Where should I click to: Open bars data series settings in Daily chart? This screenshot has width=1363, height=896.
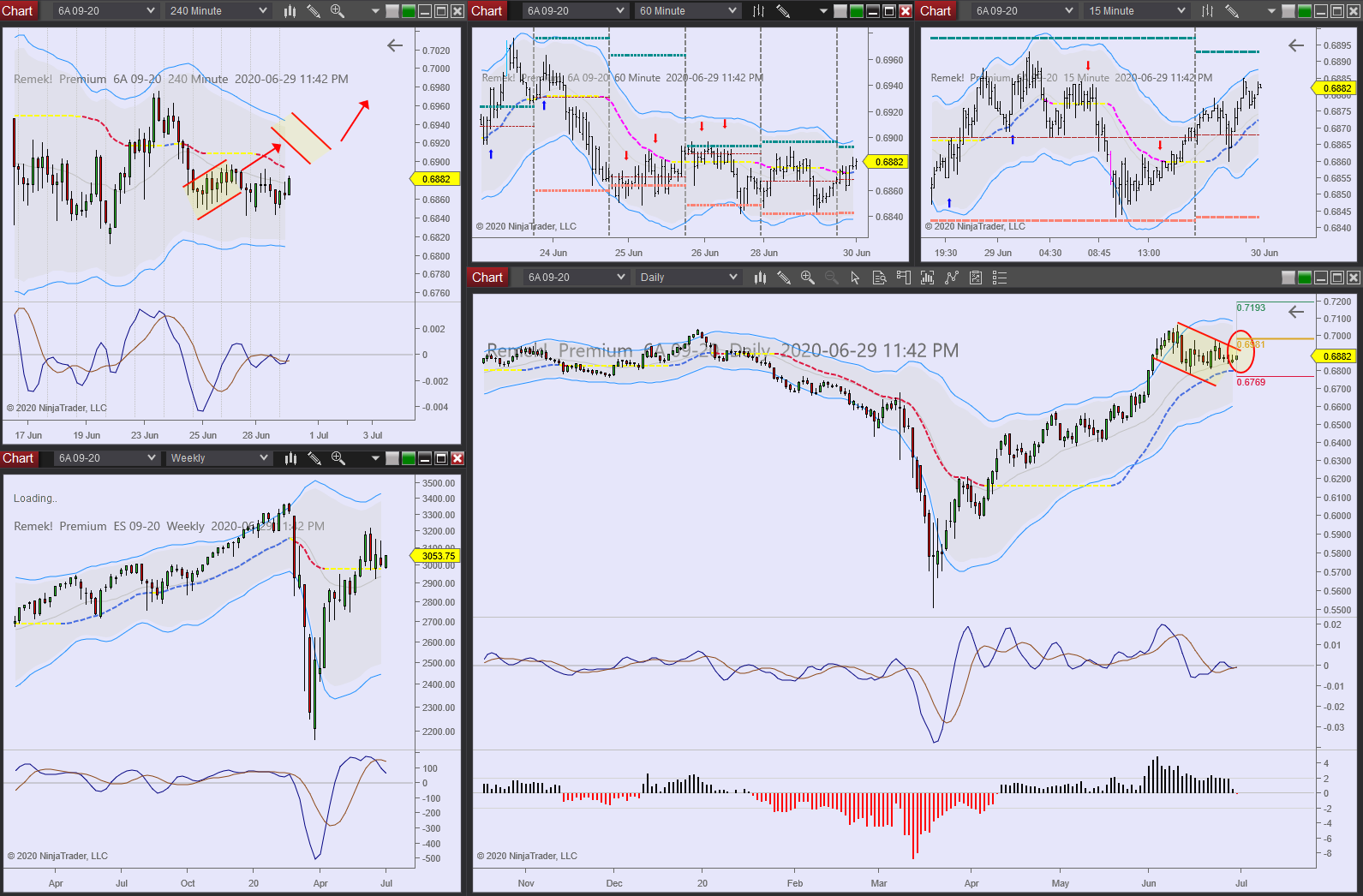click(927, 278)
